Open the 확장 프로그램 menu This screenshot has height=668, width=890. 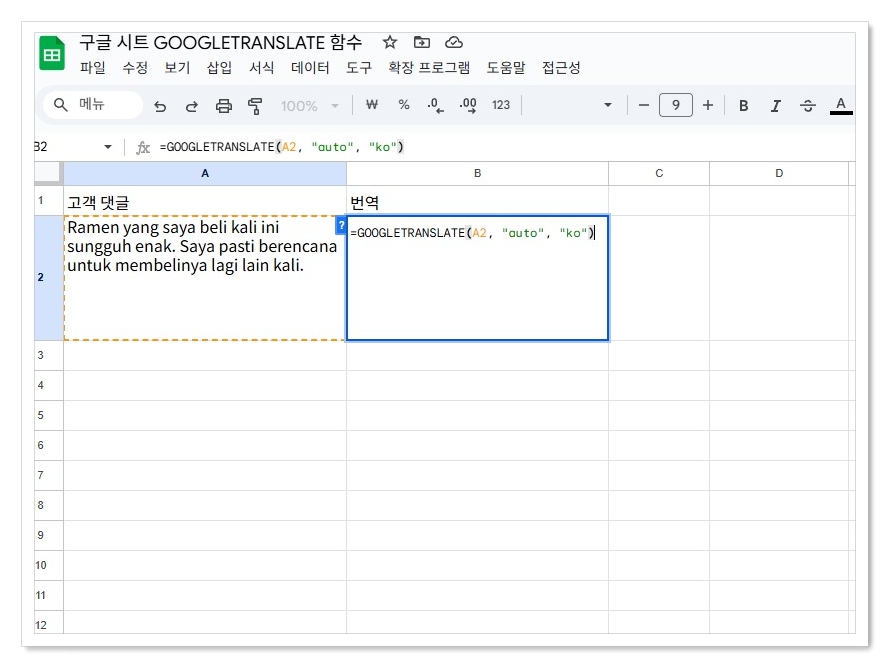point(429,68)
